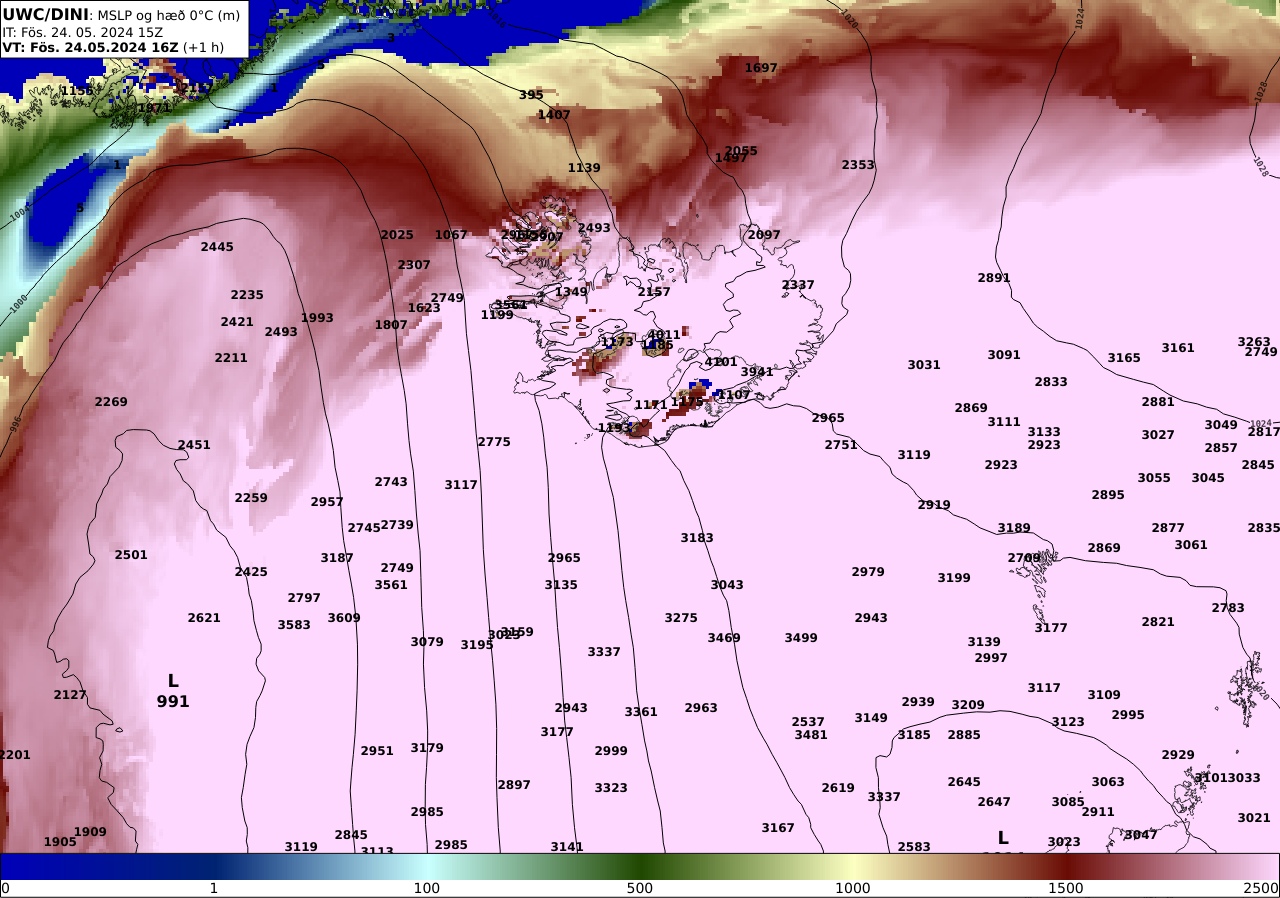
Task: Click the height value 3021
Action: [x=1254, y=818]
